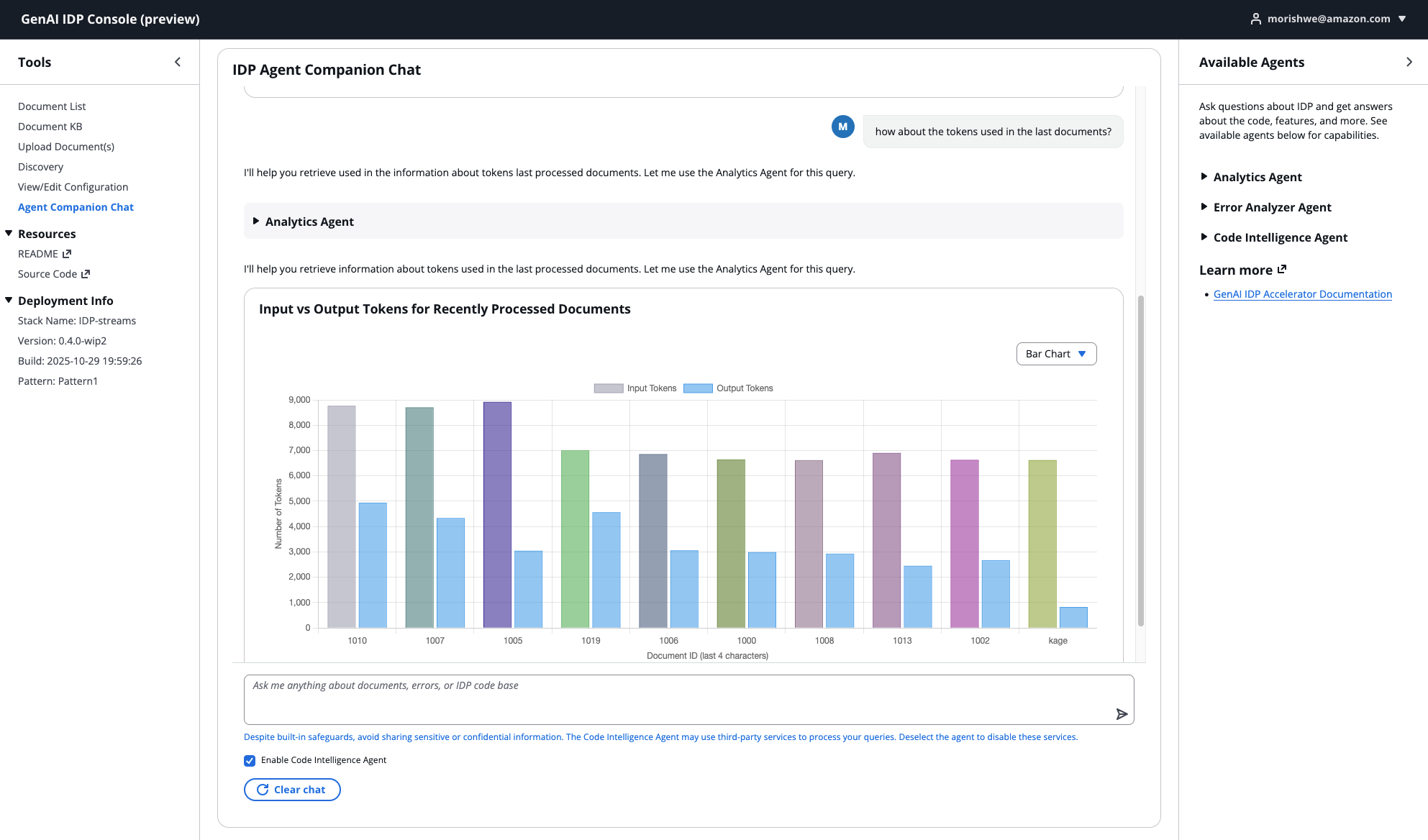Toggle Enable Code Intelligence Agent checkbox

pyautogui.click(x=250, y=760)
